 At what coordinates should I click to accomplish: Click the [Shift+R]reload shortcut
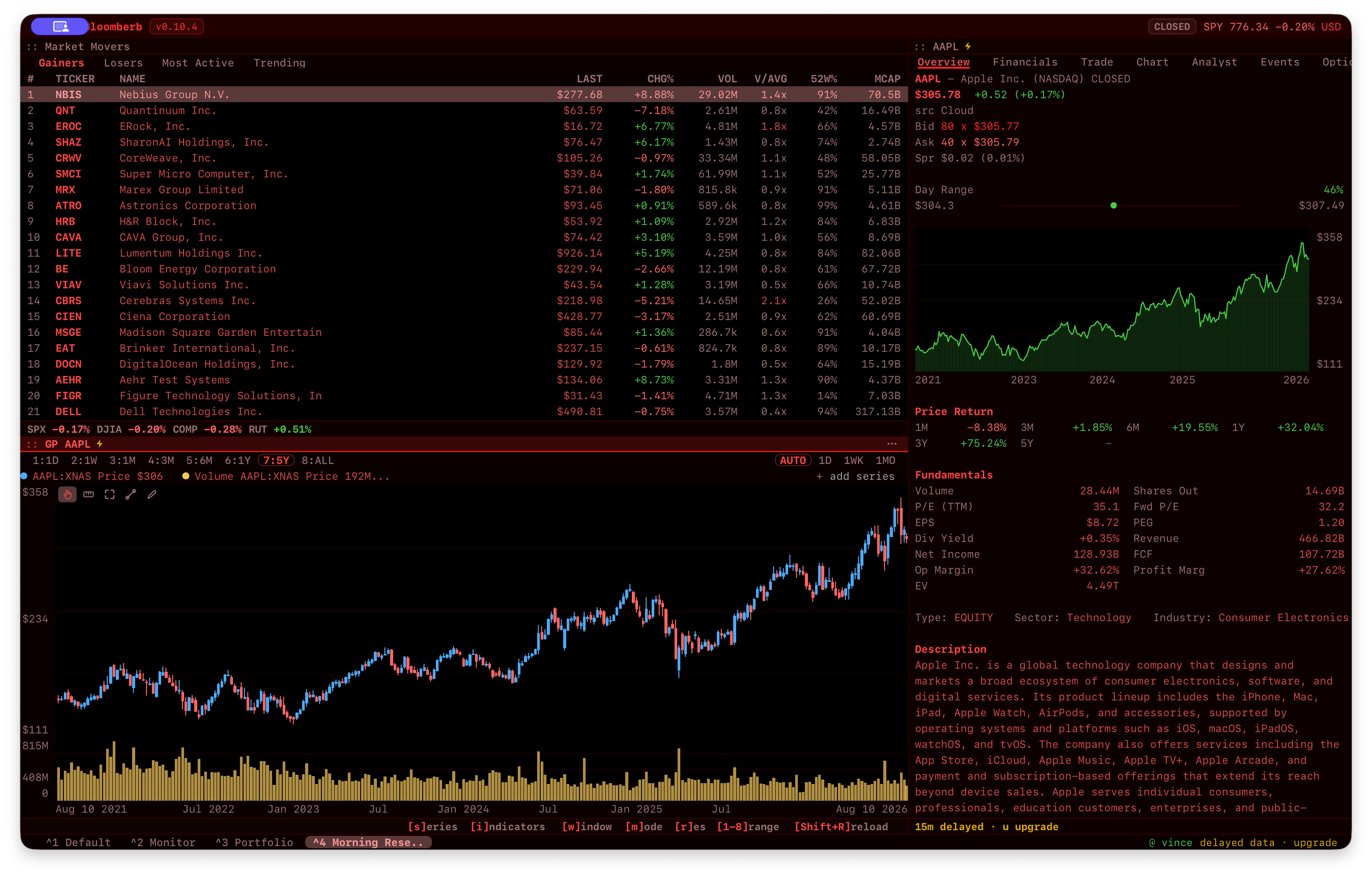841,826
